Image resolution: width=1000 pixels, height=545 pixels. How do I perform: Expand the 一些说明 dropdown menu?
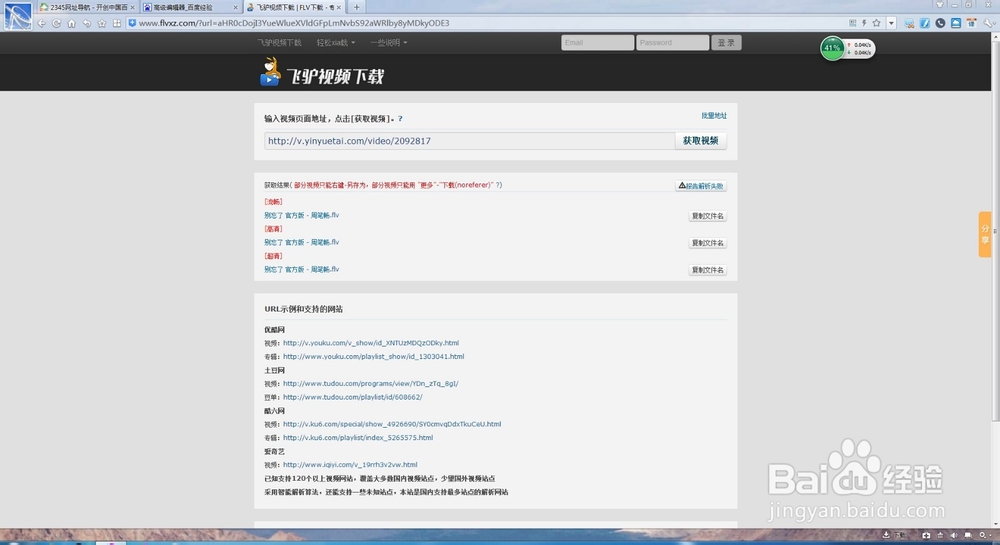(x=388, y=43)
